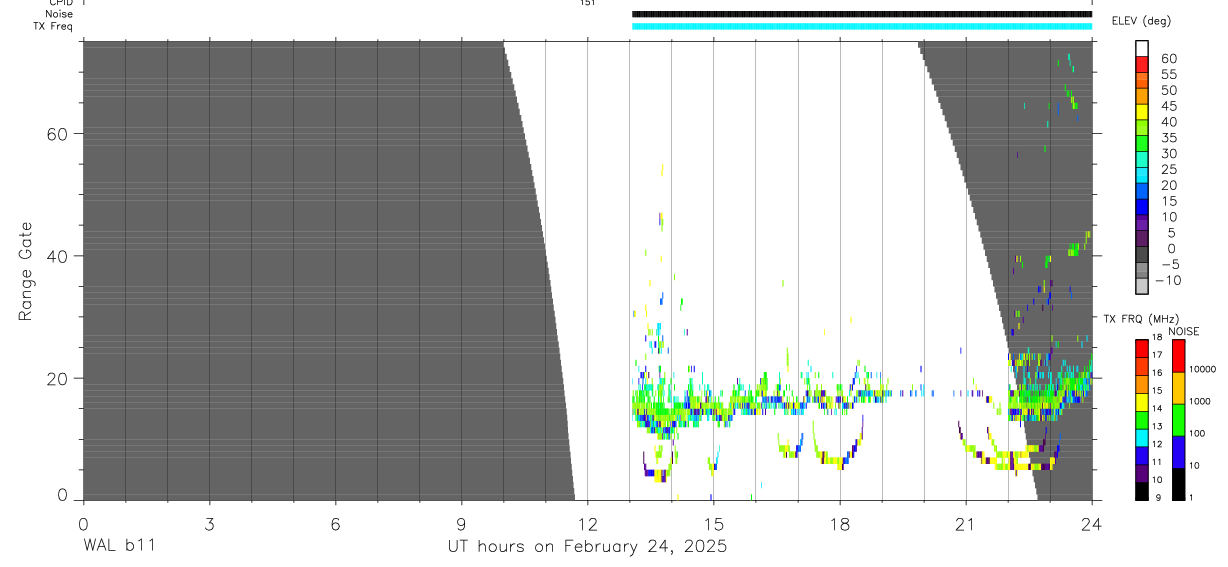Screen dimensions: 1228x567
Task: Click the '10000' label on the NOISE scale
Action: (x=1203, y=369)
